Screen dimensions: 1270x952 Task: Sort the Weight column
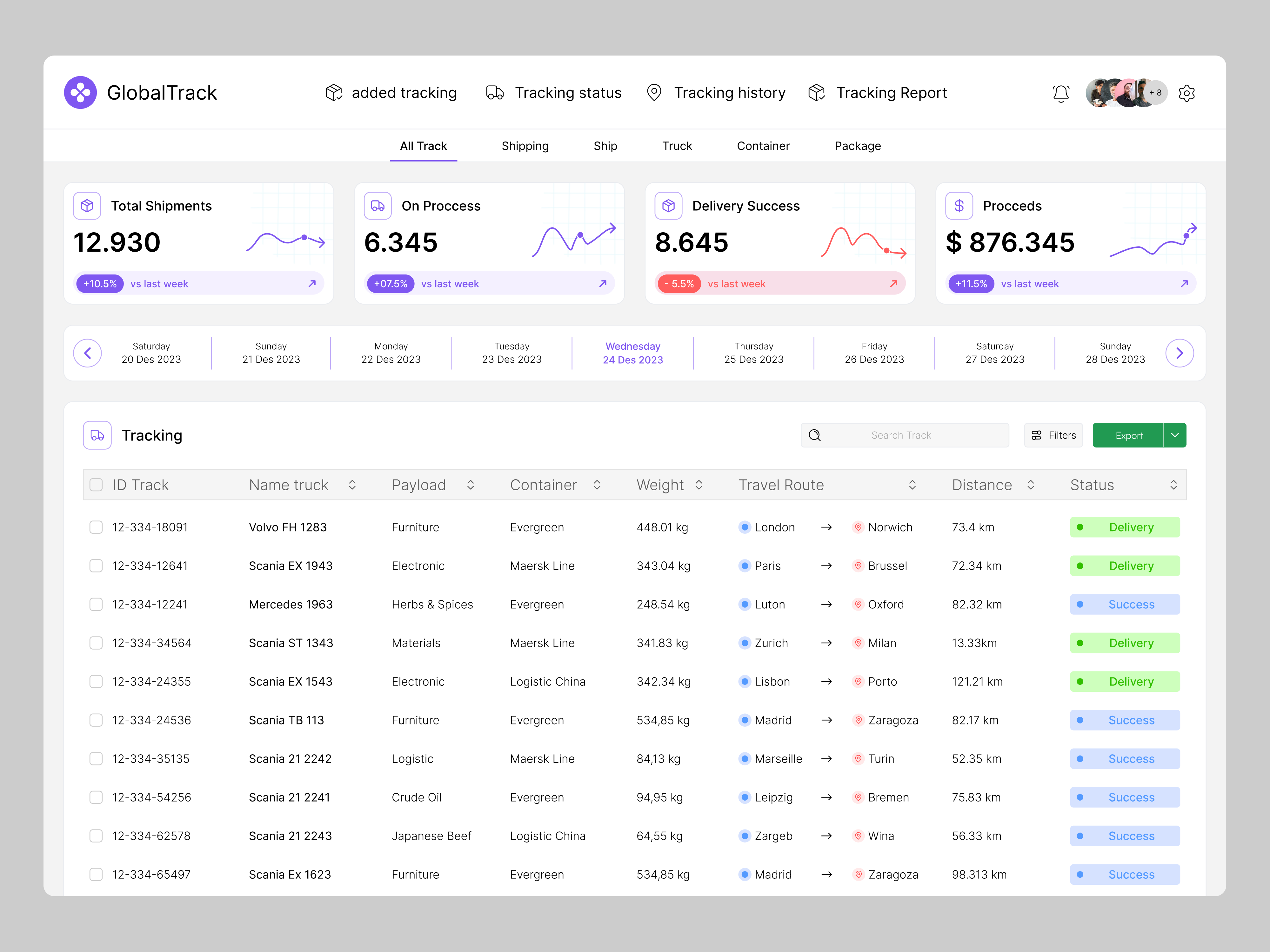[699, 484]
